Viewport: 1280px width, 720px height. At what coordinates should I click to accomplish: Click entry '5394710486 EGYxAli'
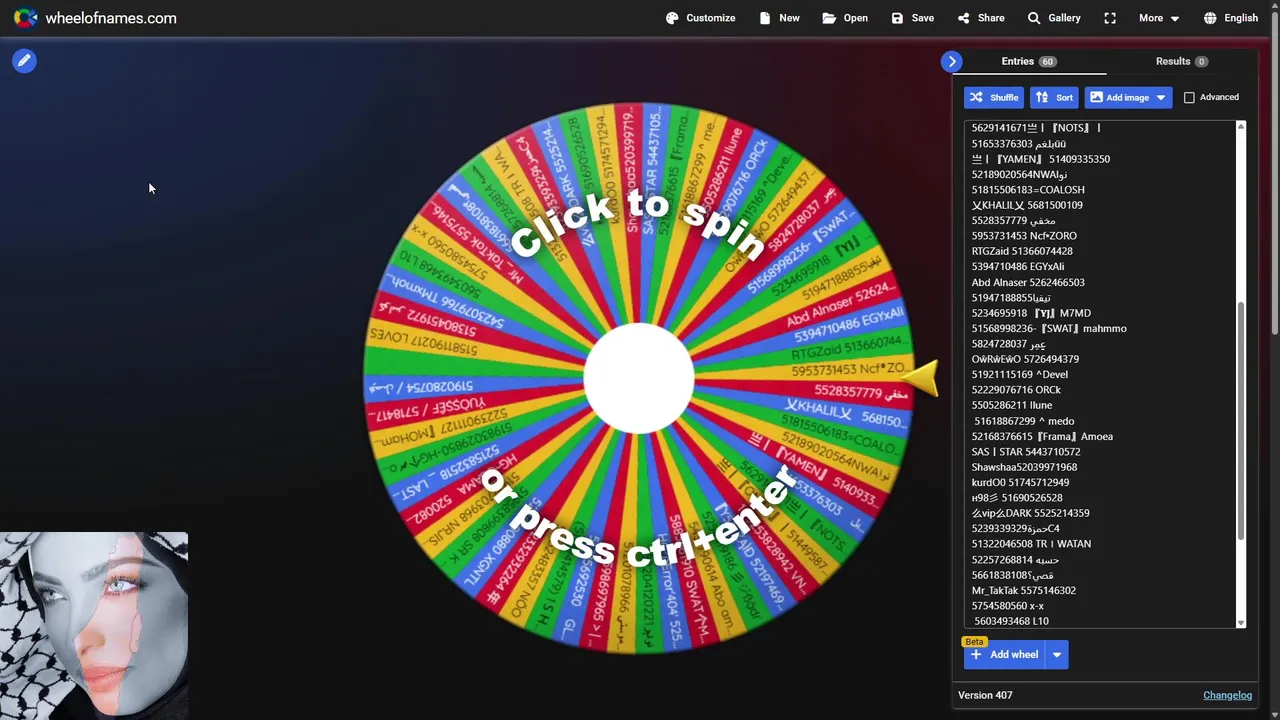click(x=1018, y=266)
